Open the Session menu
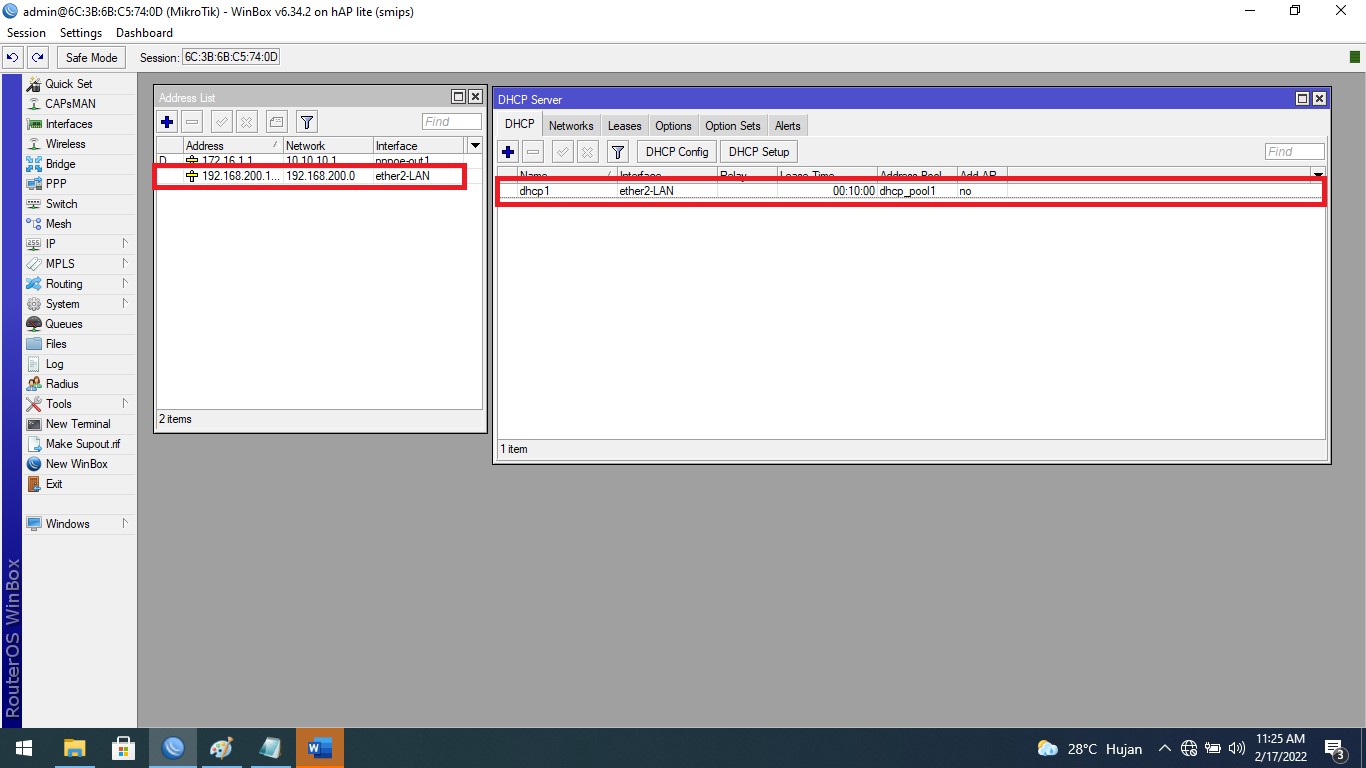 (x=26, y=33)
